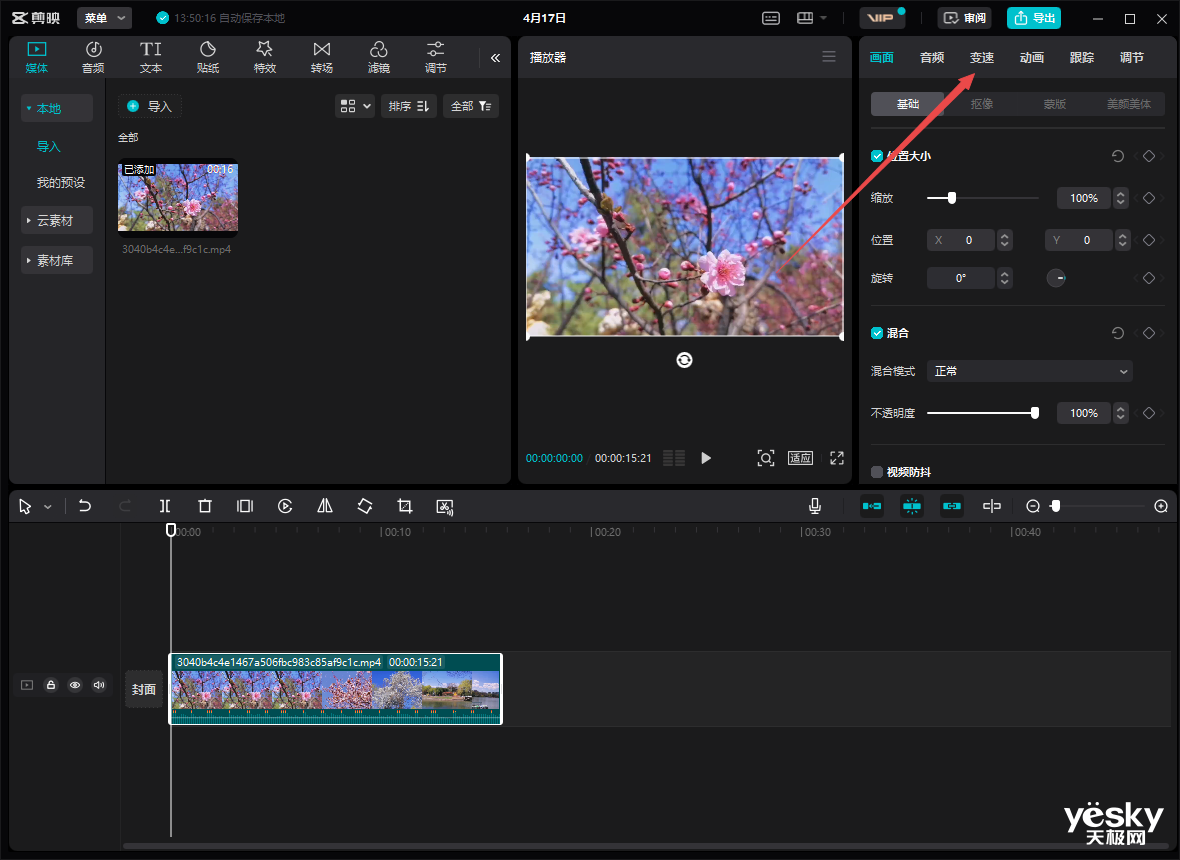The height and width of the screenshot is (860, 1180).
Task: Click the 导入 import button with plus icon
Action: 150,106
